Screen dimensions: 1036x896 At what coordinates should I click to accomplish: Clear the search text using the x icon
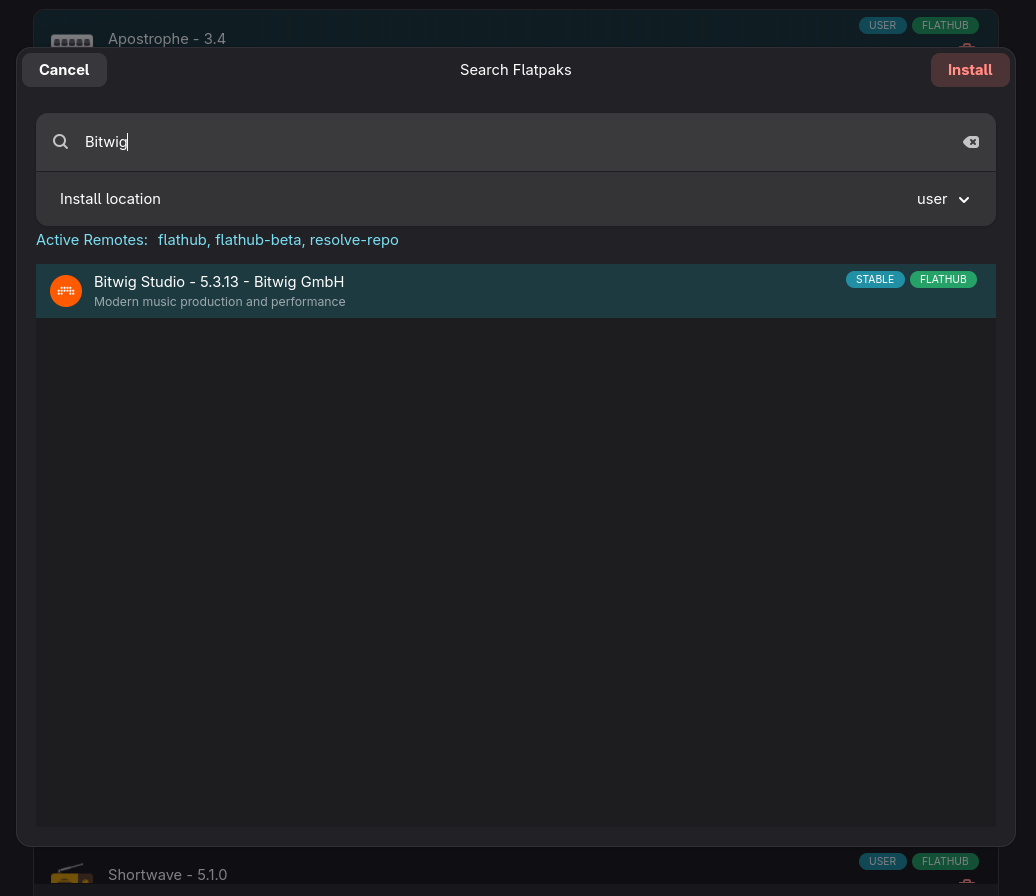(971, 141)
